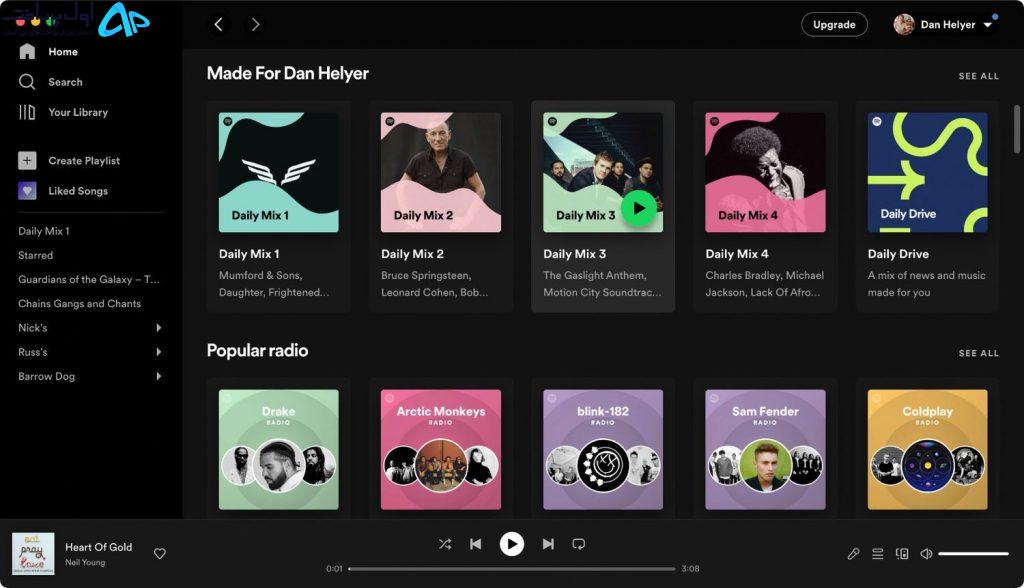Open the Starred playlist
Screen dimensions: 1024x588
pos(35,255)
